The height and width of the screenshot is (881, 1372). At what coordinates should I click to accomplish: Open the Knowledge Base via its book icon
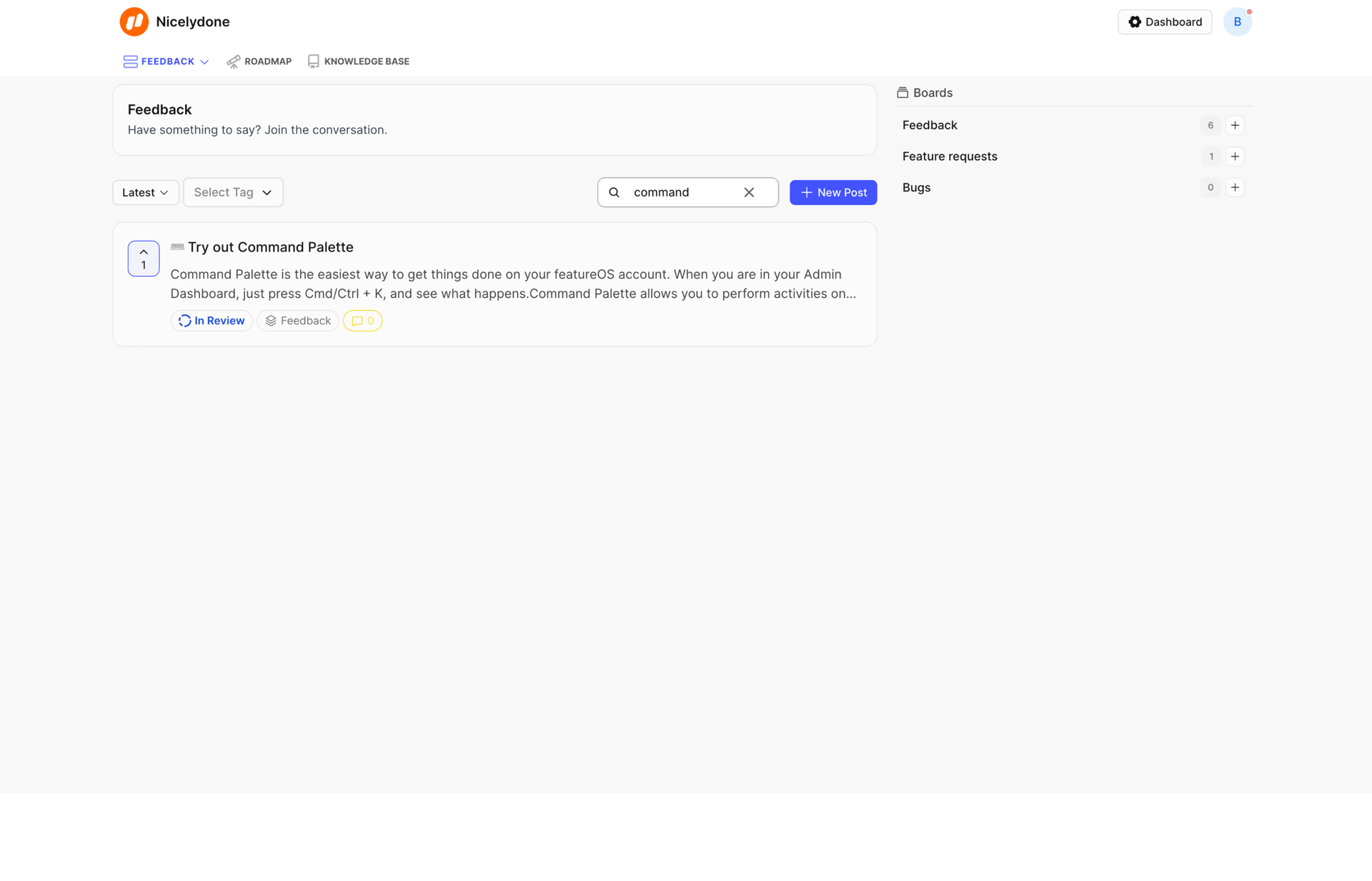[x=313, y=61]
